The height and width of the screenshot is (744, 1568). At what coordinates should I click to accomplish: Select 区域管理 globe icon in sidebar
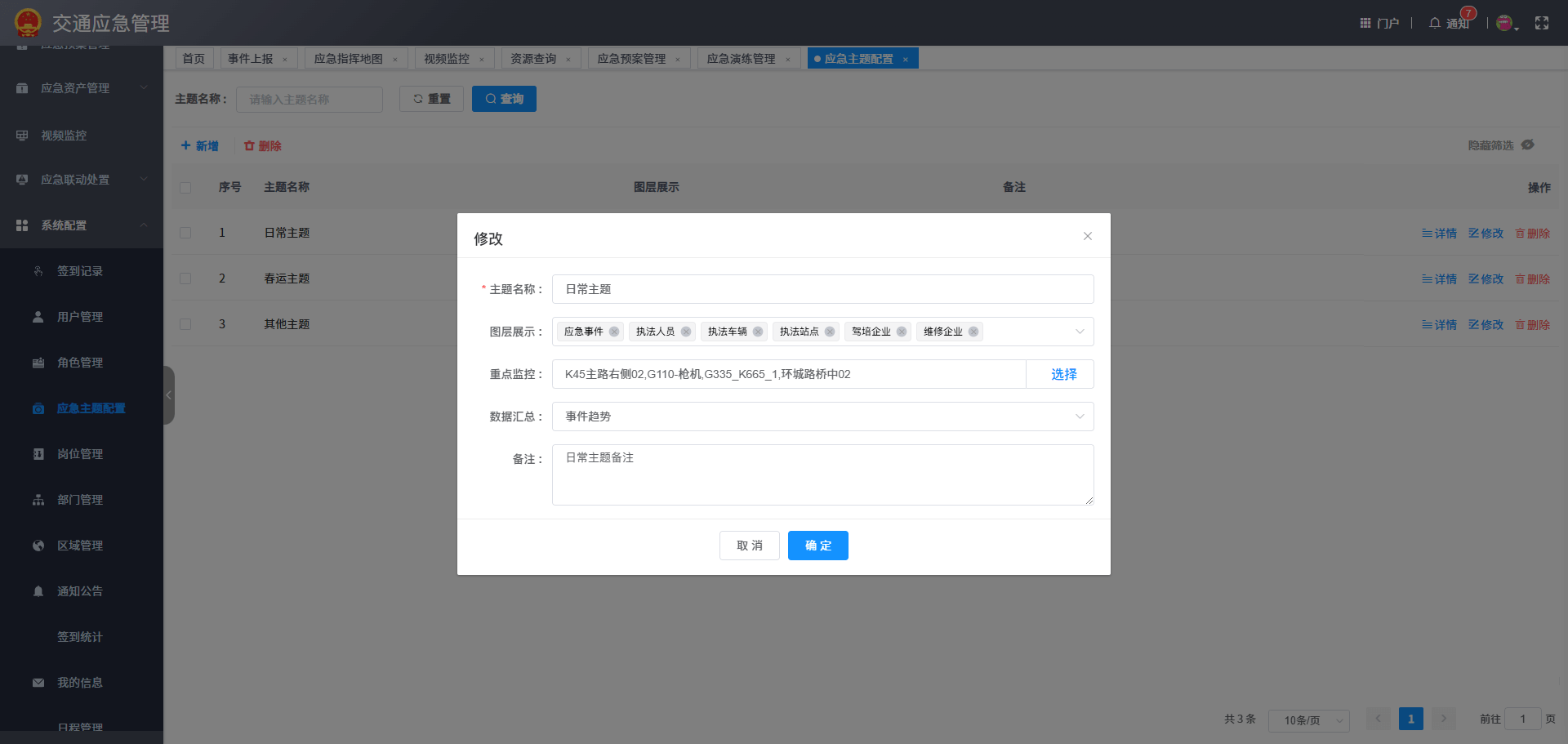click(38, 545)
